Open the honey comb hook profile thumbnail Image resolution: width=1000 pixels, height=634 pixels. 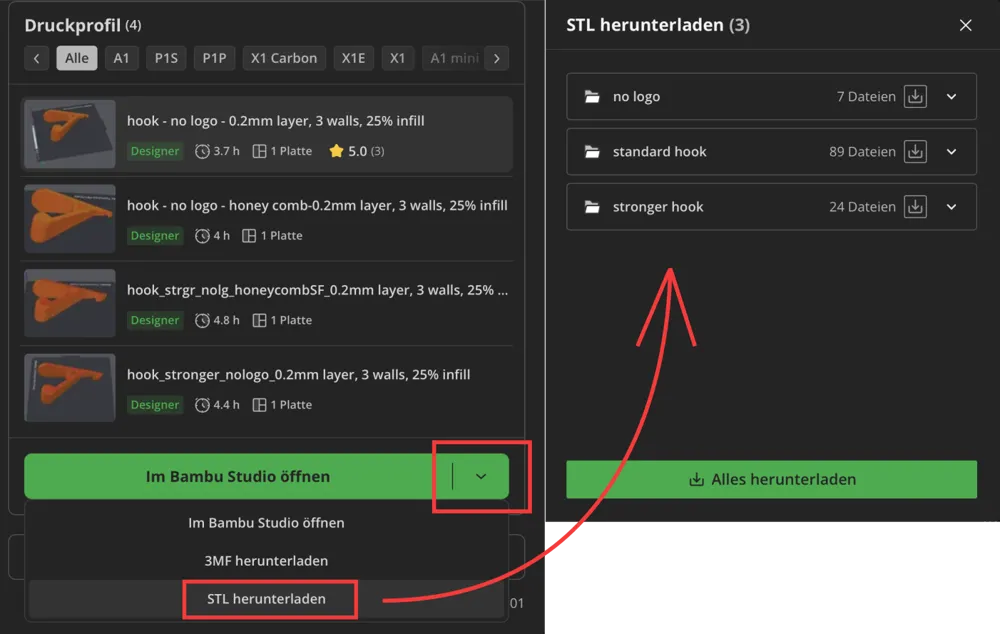tap(70, 219)
